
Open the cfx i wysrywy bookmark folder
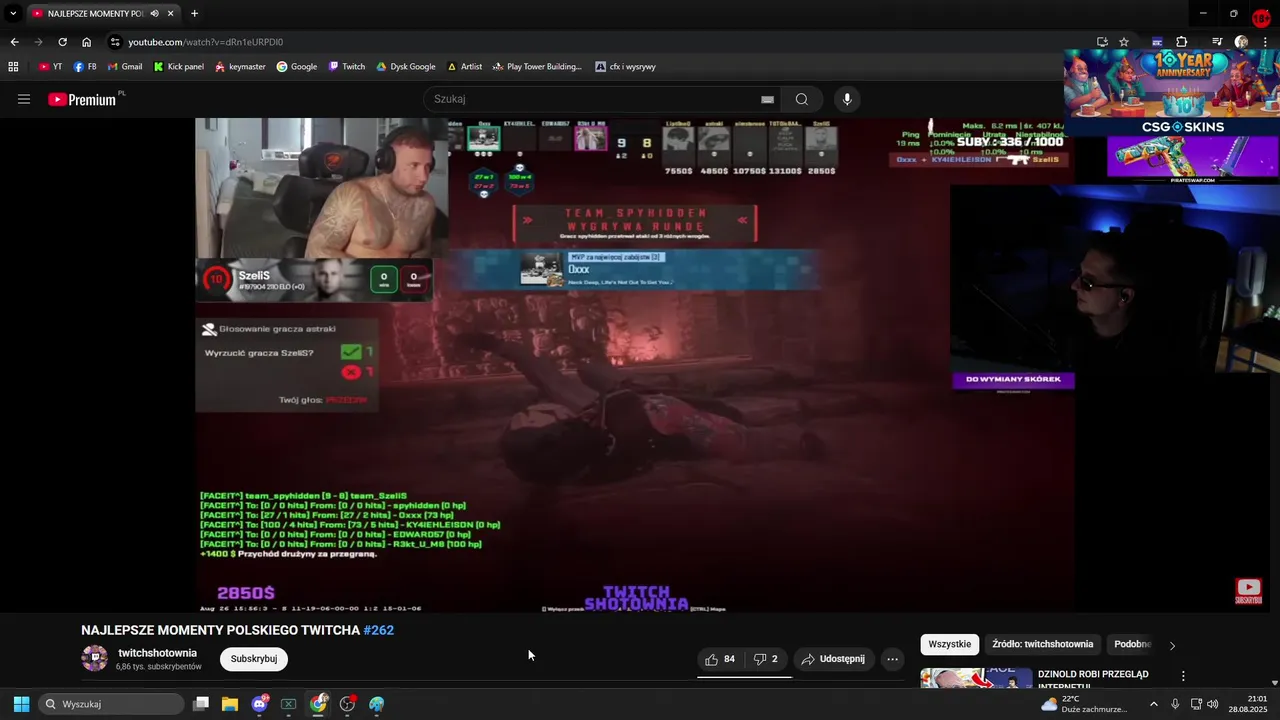click(x=626, y=67)
